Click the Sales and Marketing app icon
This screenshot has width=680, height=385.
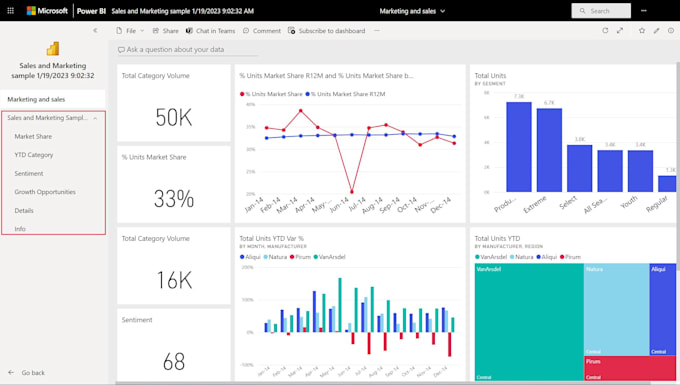coord(53,49)
